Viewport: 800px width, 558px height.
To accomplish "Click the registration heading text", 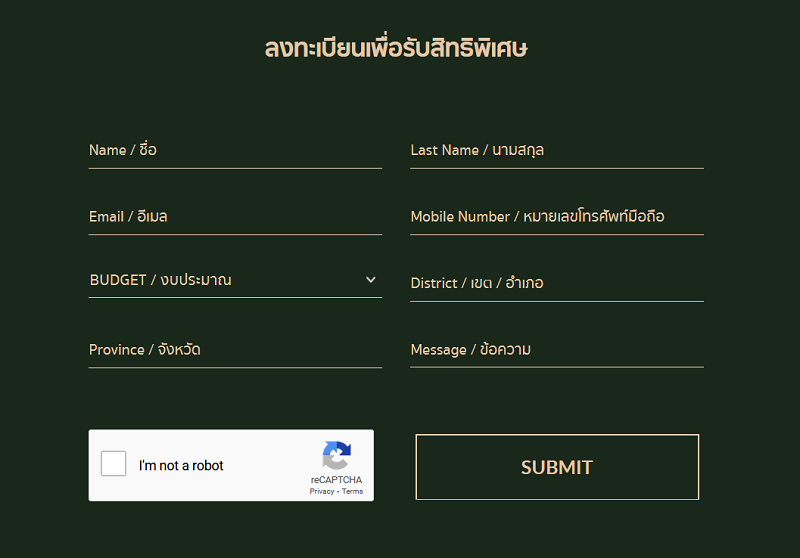I will tap(396, 48).
